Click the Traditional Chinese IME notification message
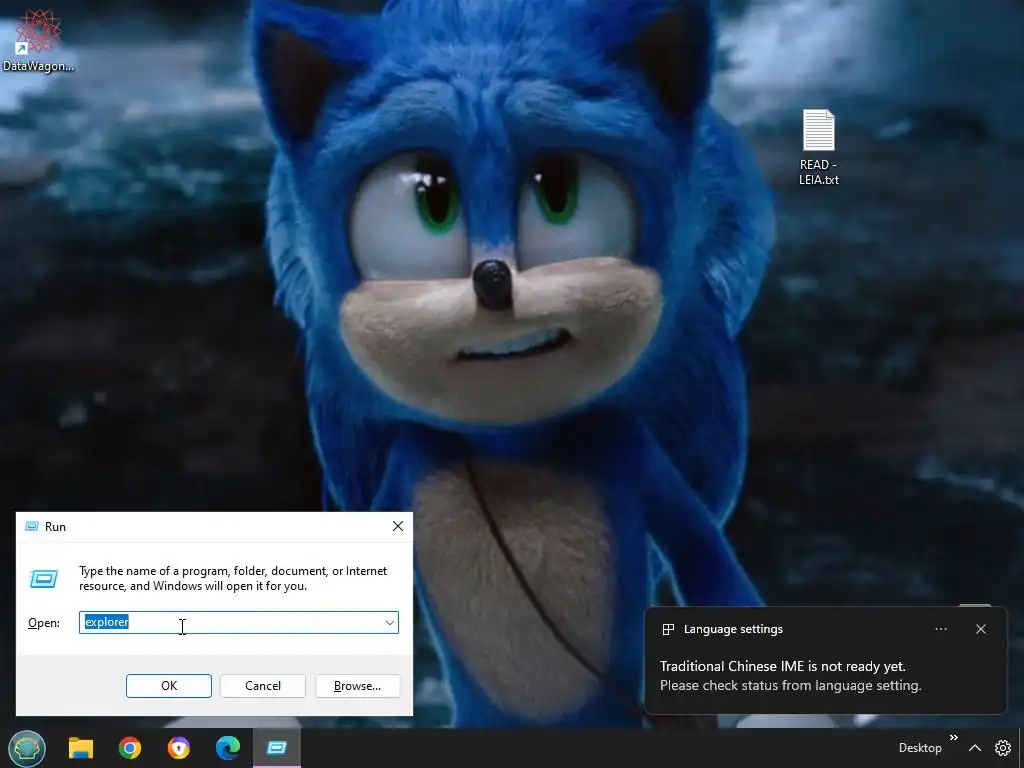Image resolution: width=1024 pixels, height=768 pixels. [791, 676]
